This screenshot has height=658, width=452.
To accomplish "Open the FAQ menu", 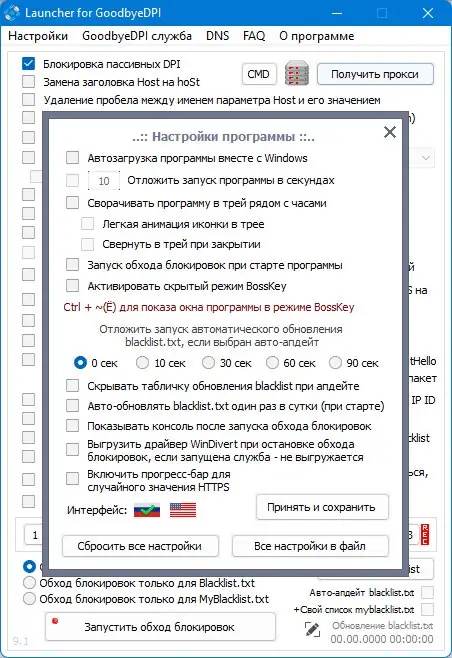I will pos(254,36).
